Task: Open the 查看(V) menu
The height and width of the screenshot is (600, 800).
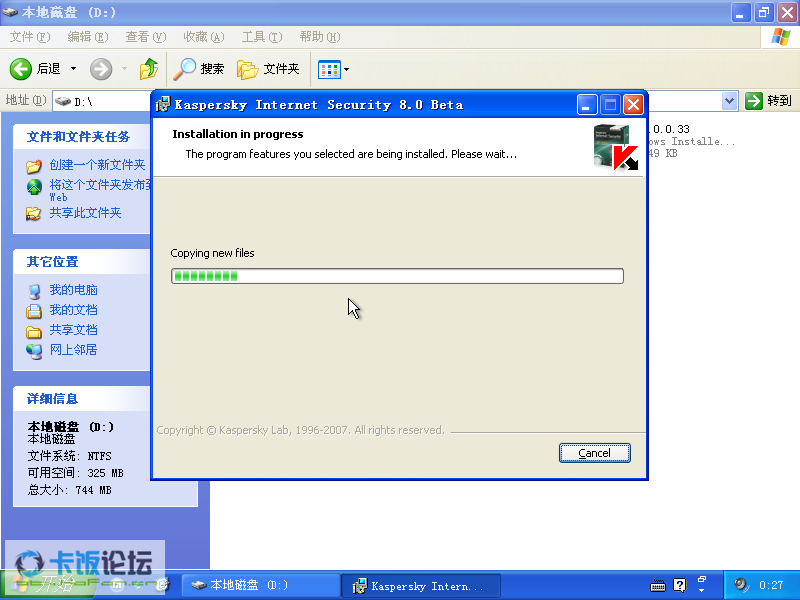Action: click(x=146, y=37)
